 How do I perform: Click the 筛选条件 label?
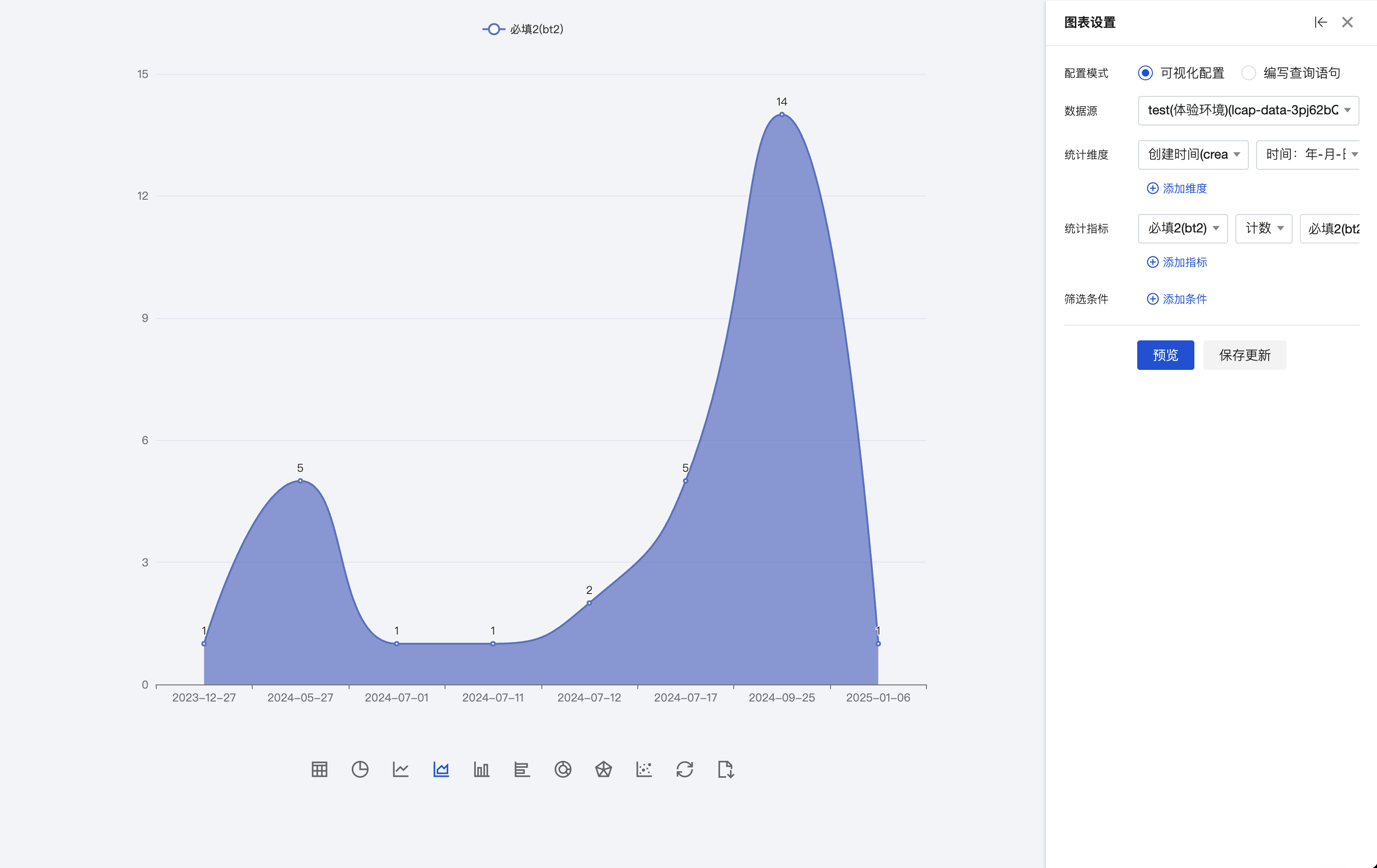tap(1086, 299)
